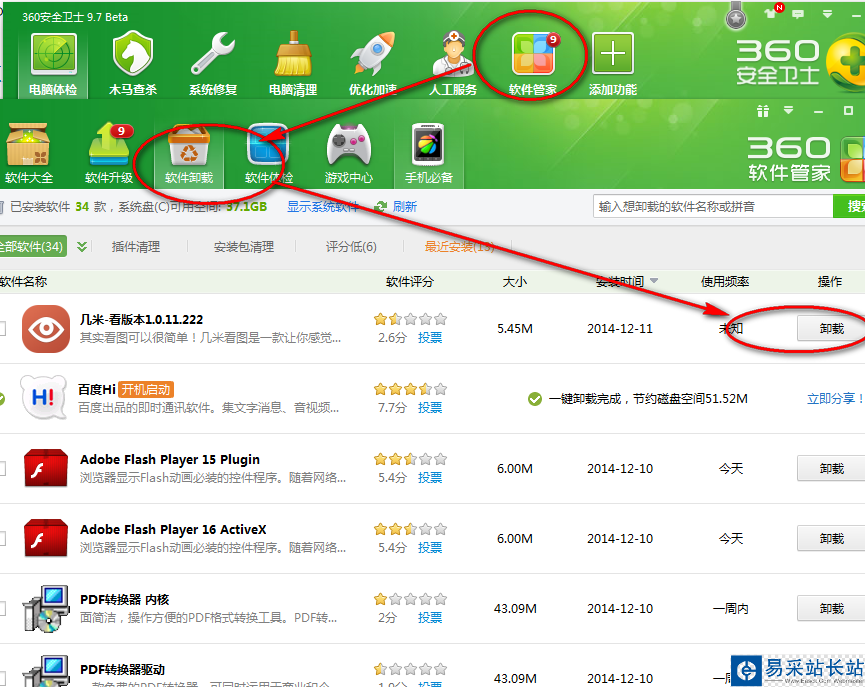Image resolution: width=865 pixels, height=687 pixels.
Task: Click 立即分享 link for 百度Hi
Action: point(834,398)
